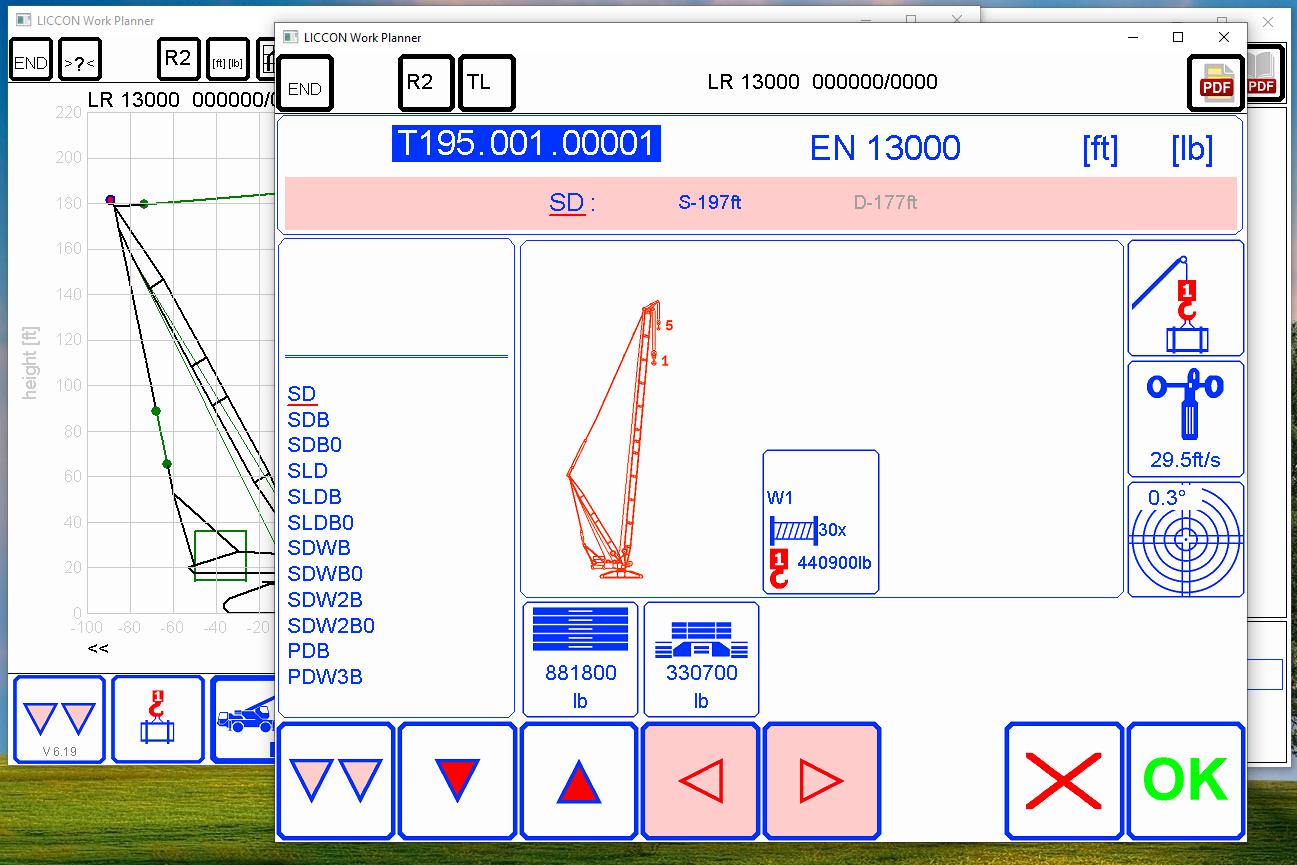Viewport: 1297px width, 865px height.
Task: Click the height [ft] axis label
Action: [30, 361]
